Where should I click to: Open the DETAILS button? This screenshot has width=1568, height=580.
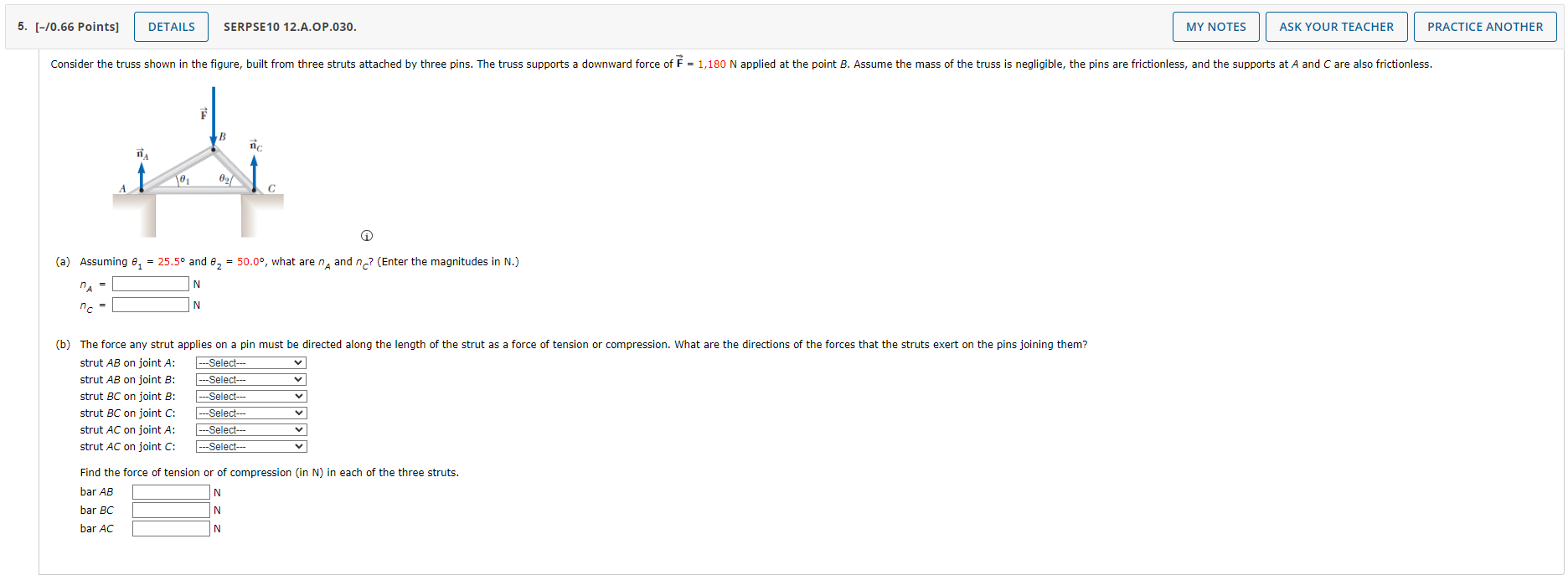171,26
